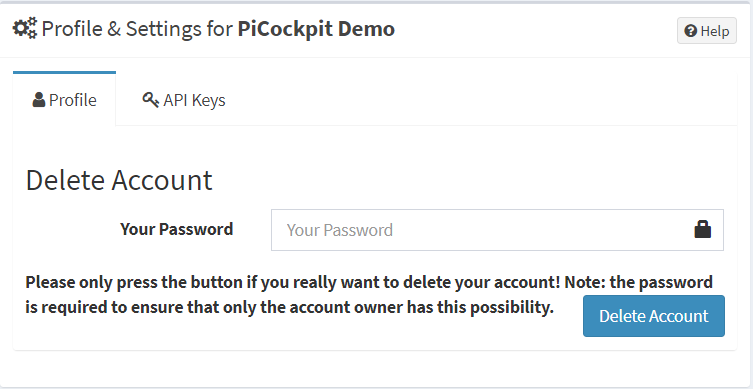Click the gears icon beside Profile & Settings
The height and width of the screenshot is (389, 753).
(24, 28)
